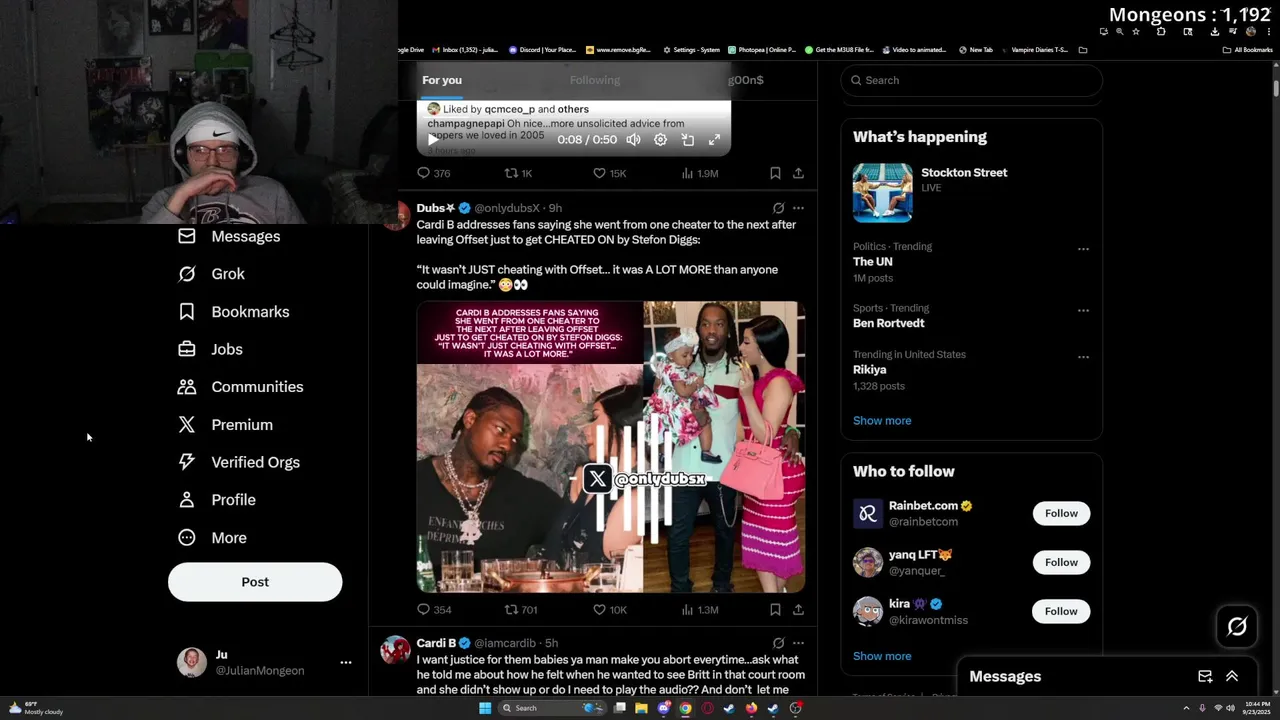
Task: Share the Dubs post
Action: [x=798, y=609]
